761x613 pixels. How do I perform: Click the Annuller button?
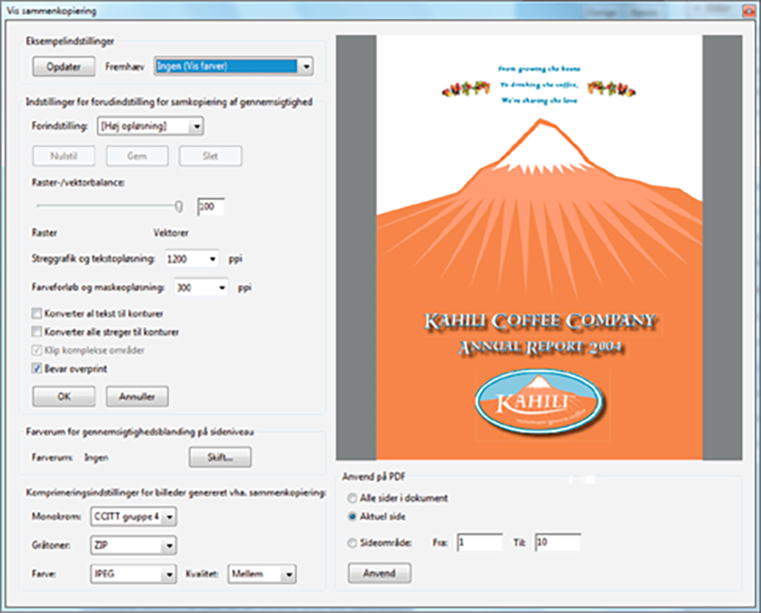137,397
